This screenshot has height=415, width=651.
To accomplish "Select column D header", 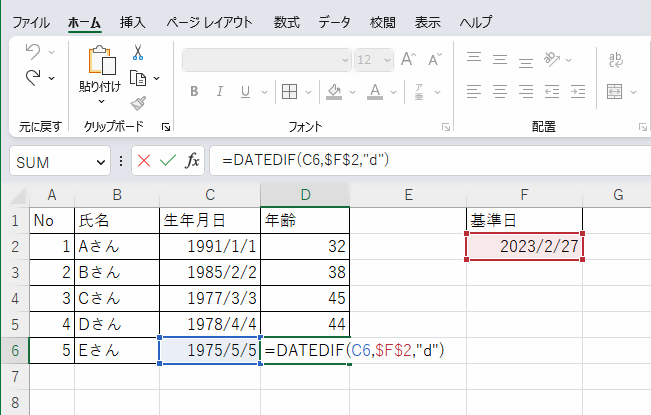I will tap(305, 195).
